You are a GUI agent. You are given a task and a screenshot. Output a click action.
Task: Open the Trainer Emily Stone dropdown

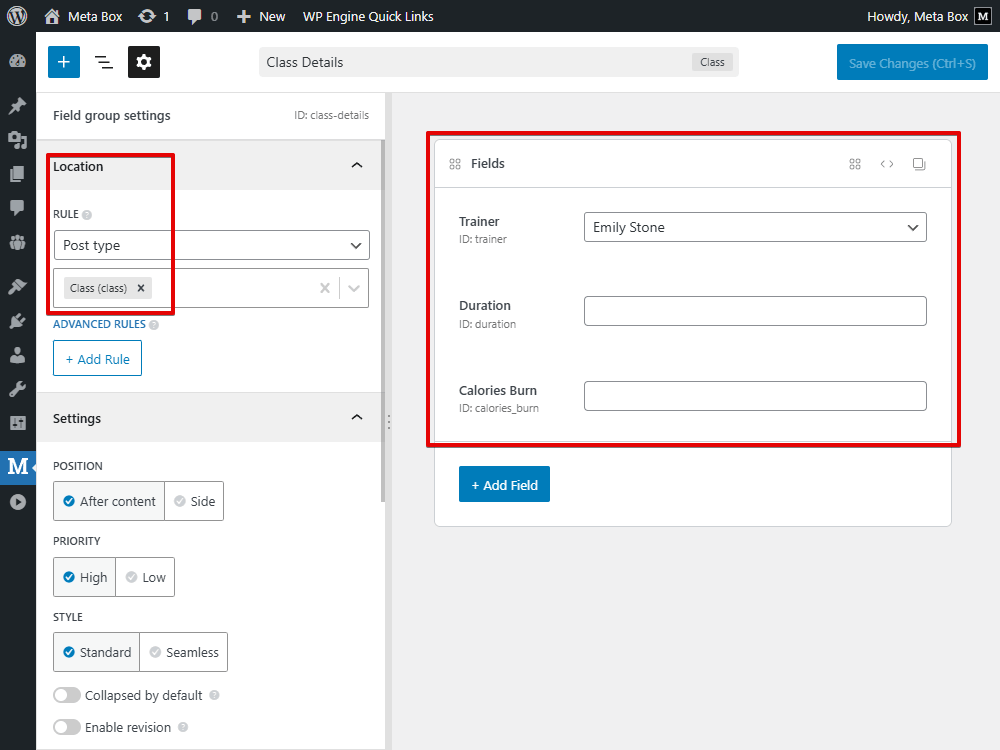[x=755, y=227]
